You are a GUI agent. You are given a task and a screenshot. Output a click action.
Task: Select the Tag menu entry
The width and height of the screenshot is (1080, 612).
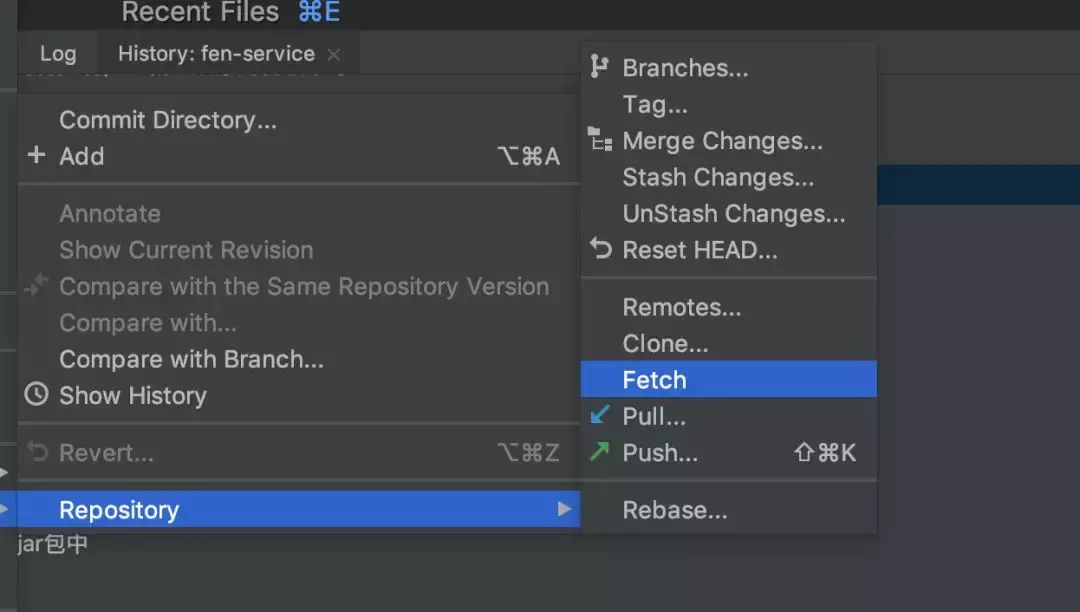click(655, 104)
